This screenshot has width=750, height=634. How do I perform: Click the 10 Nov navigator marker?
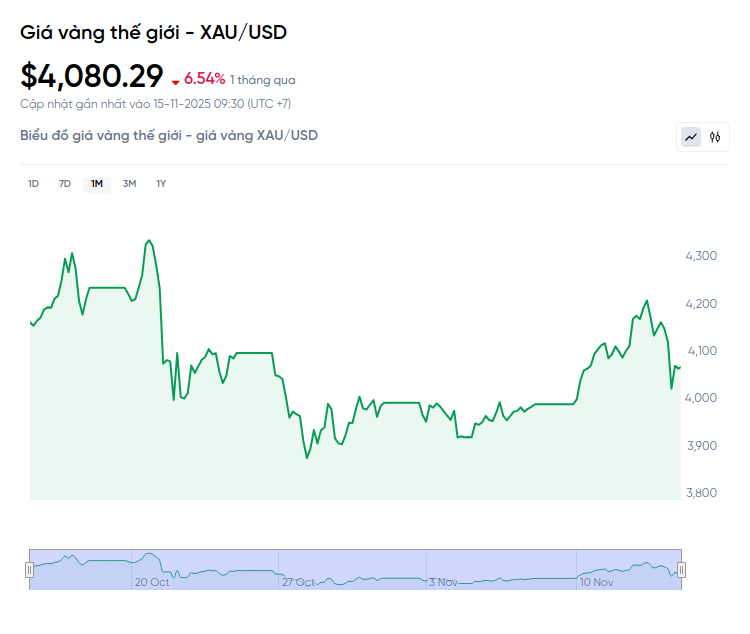pyautogui.click(x=596, y=581)
